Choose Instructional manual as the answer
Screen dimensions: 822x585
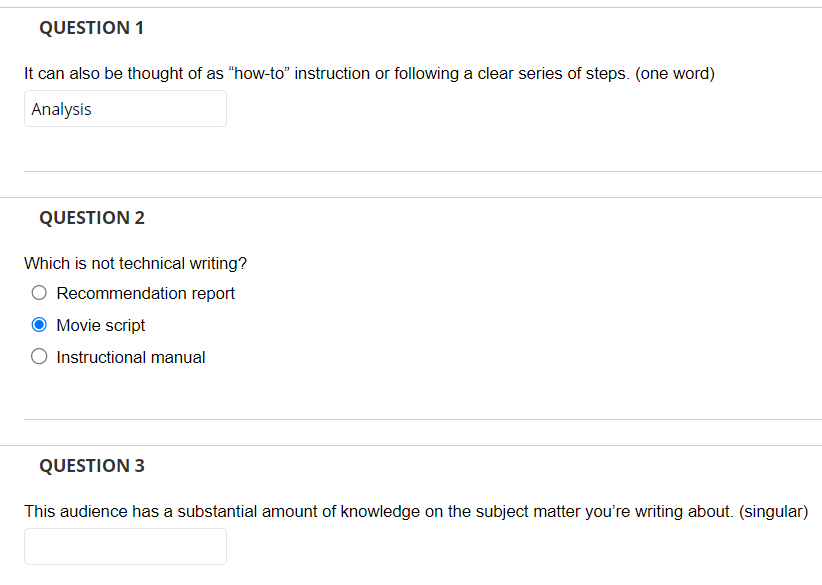click(x=39, y=355)
